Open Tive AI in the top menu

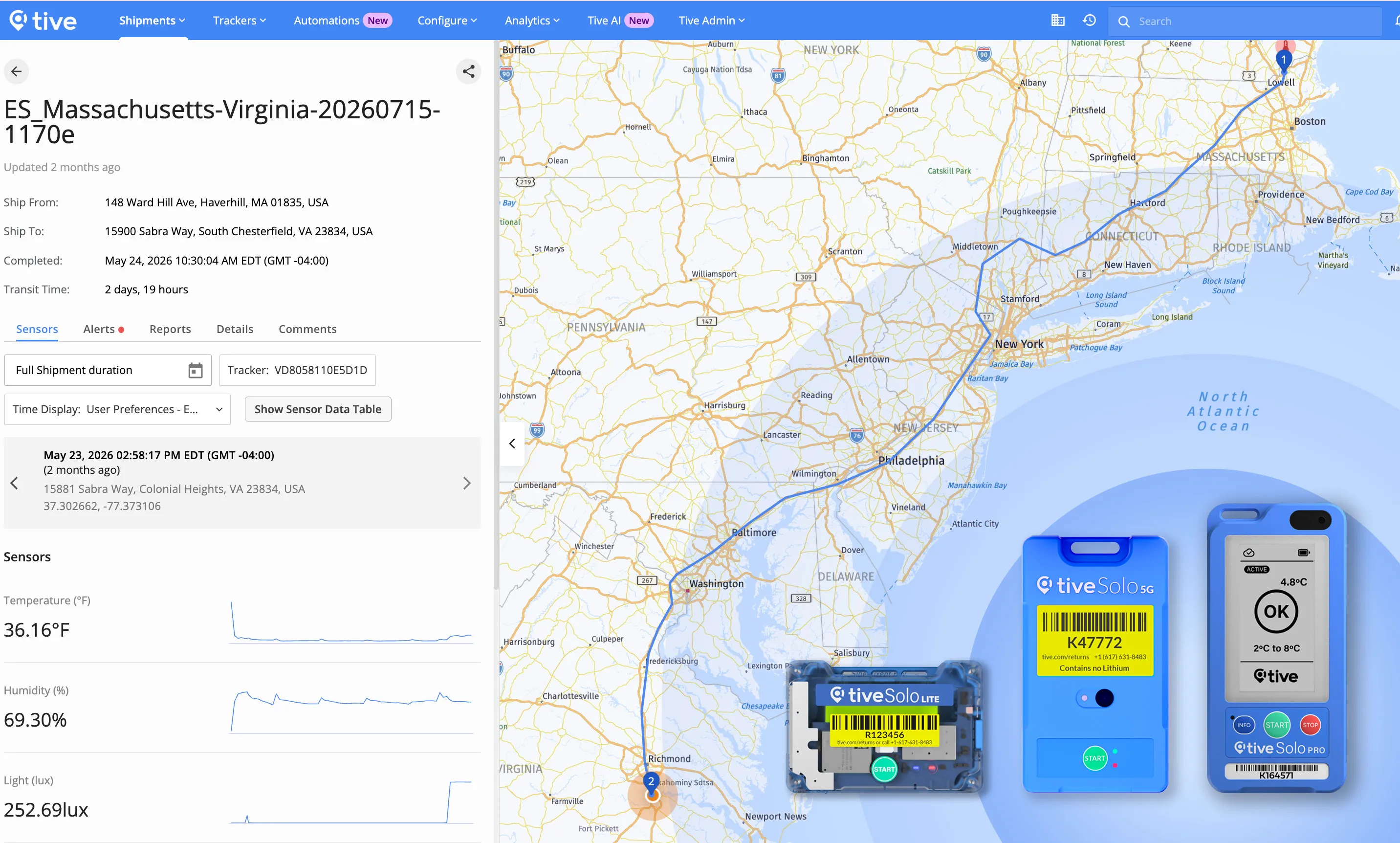click(620, 21)
